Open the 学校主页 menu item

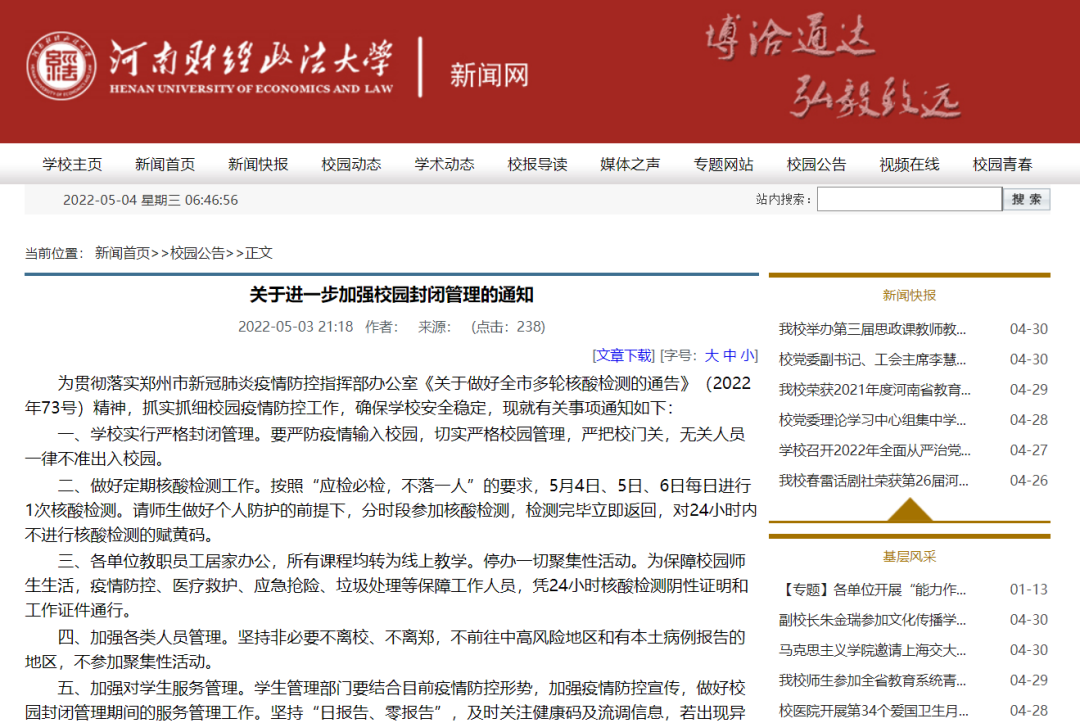72,165
